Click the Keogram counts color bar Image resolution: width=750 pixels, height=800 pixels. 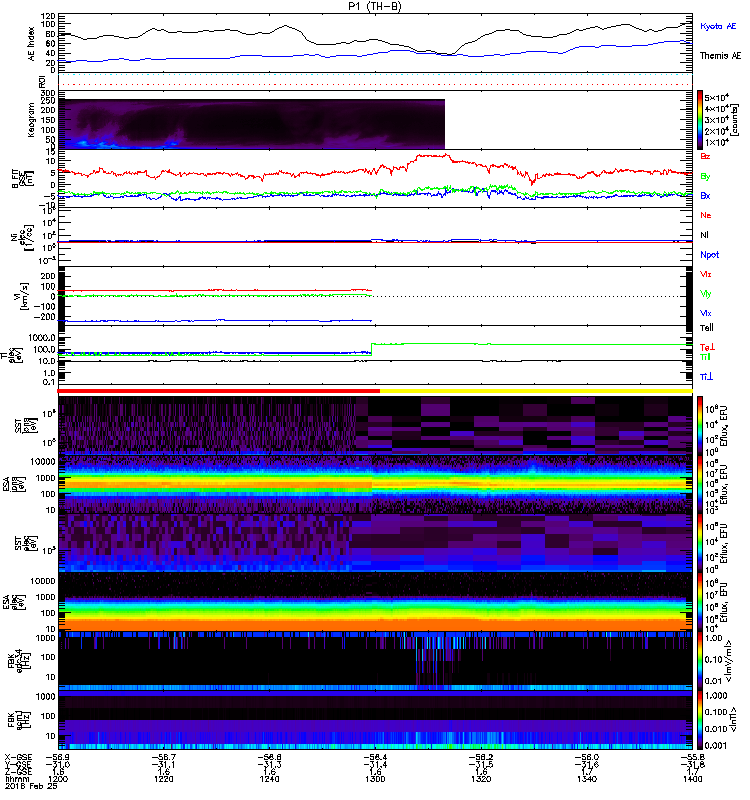tap(699, 120)
